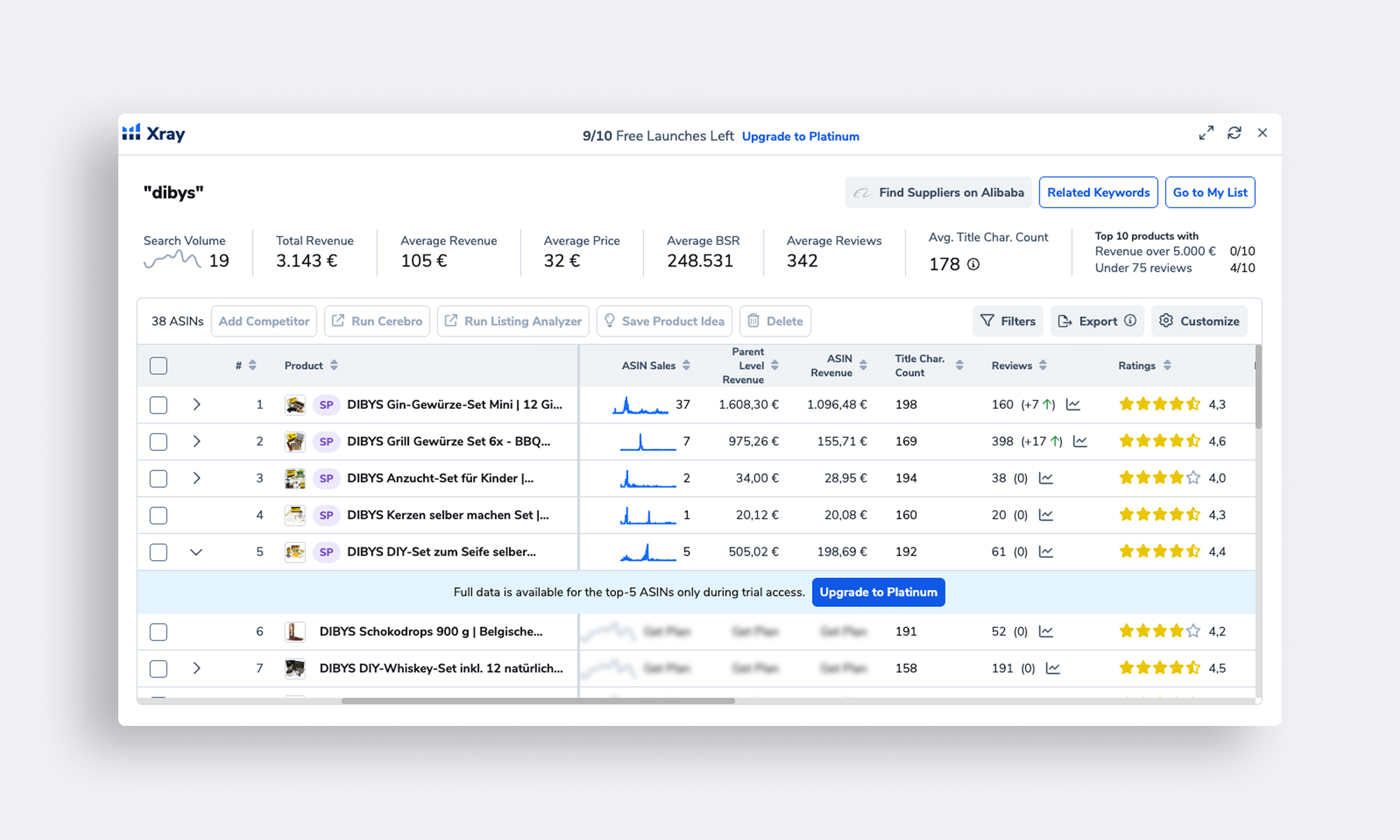Image resolution: width=1400 pixels, height=840 pixels.
Task: Collapse the expanded row 5 chevron
Action: [196, 552]
